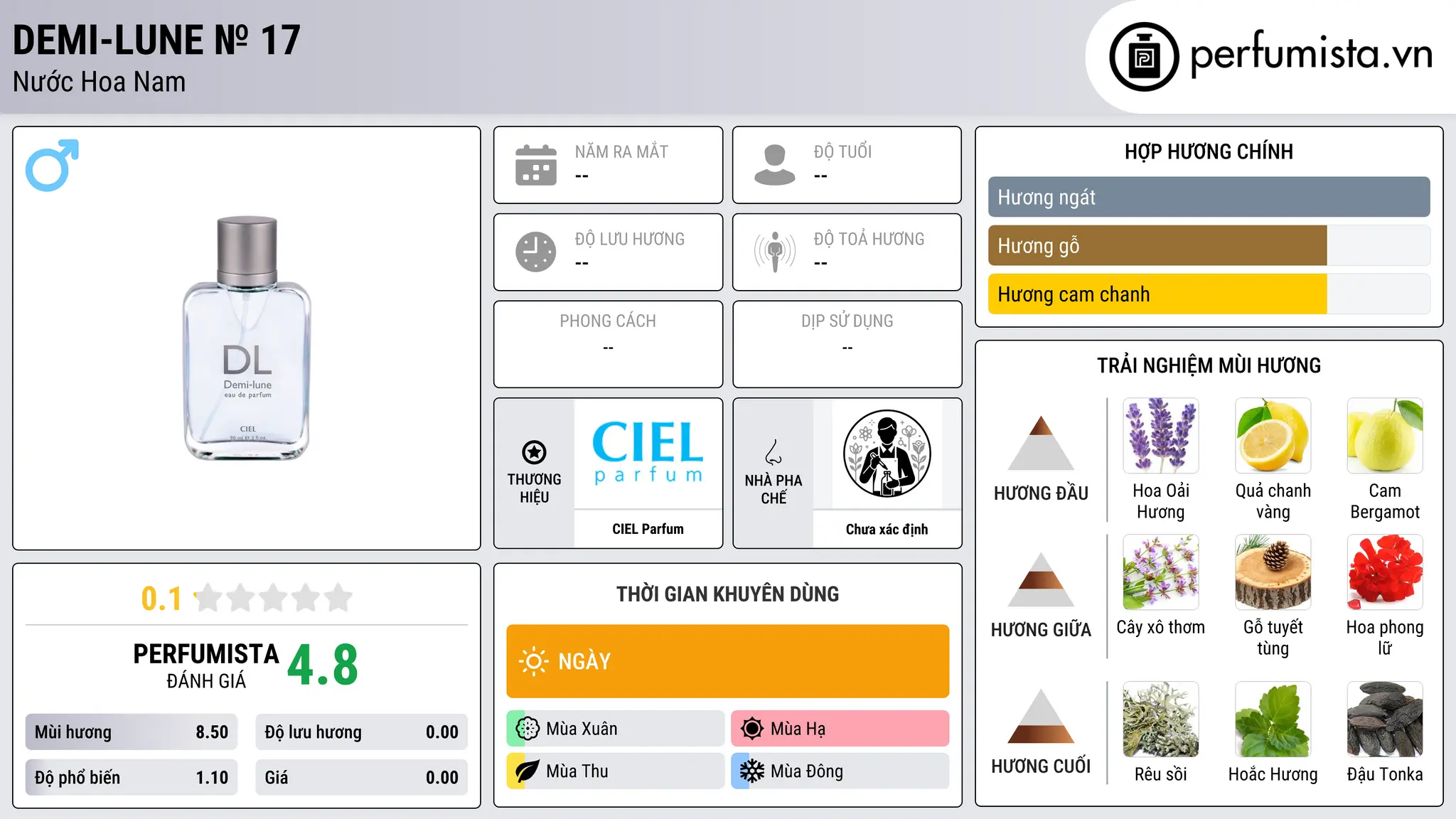The height and width of the screenshot is (819, 1456).
Task: Click the Độ lưu hương 0.00 score row
Action: 361,732
